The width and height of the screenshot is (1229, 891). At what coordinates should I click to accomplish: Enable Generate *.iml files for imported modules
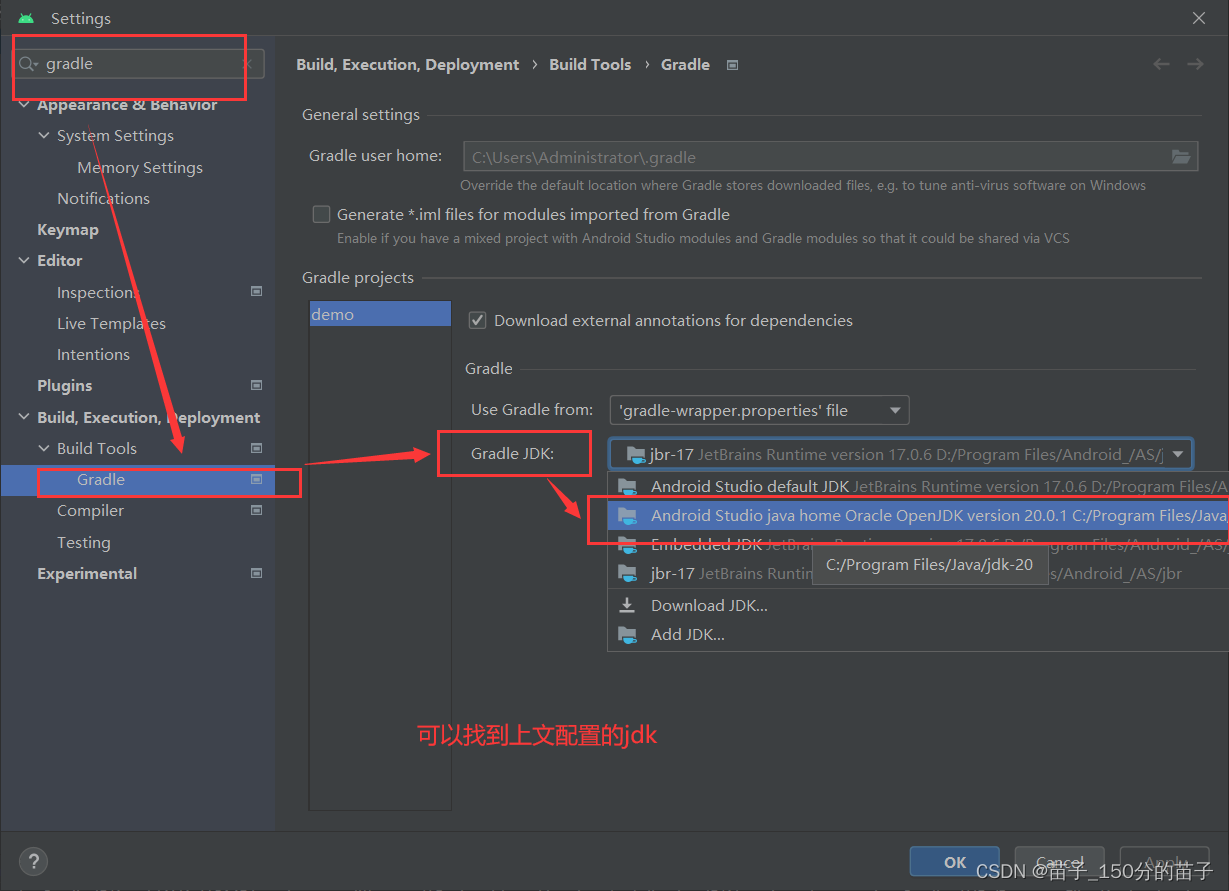[x=321, y=213]
